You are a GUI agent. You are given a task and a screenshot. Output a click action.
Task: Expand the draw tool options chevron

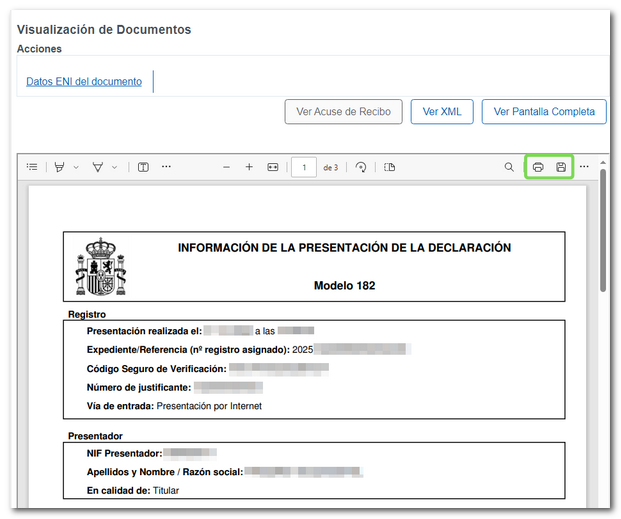coord(114,167)
